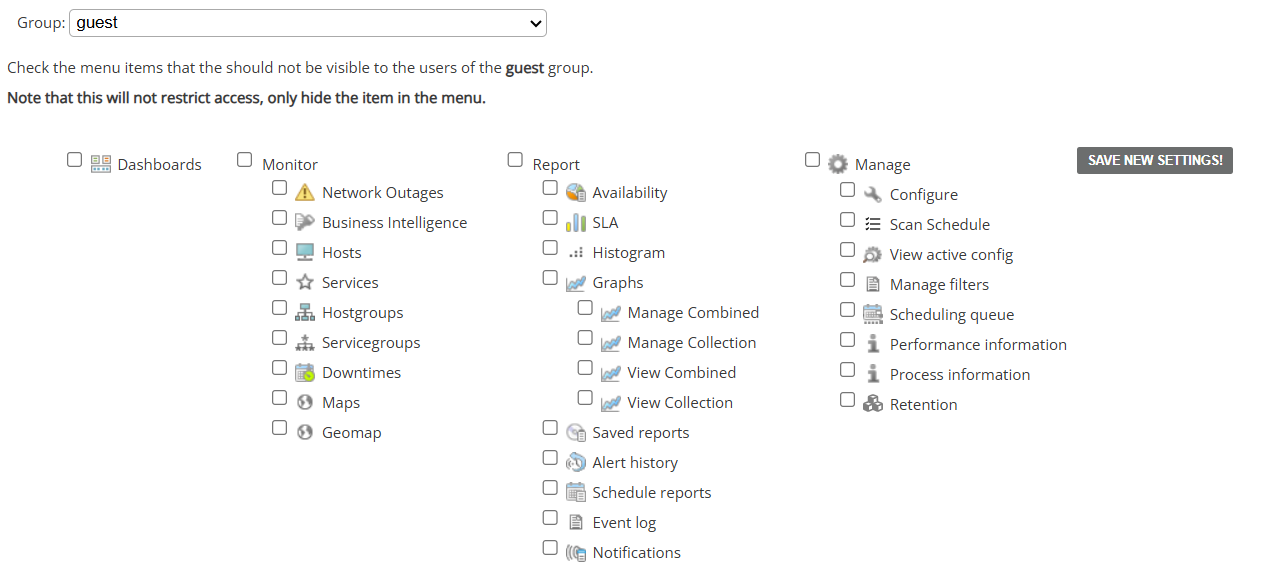
Task: Toggle the top-level Monitor checkbox
Action: click(x=245, y=160)
